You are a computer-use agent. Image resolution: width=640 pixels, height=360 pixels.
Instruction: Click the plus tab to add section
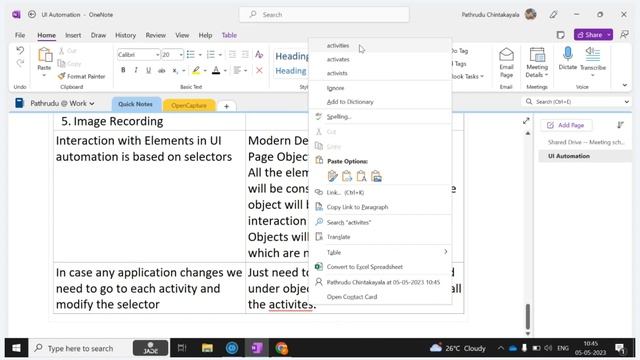click(x=227, y=106)
